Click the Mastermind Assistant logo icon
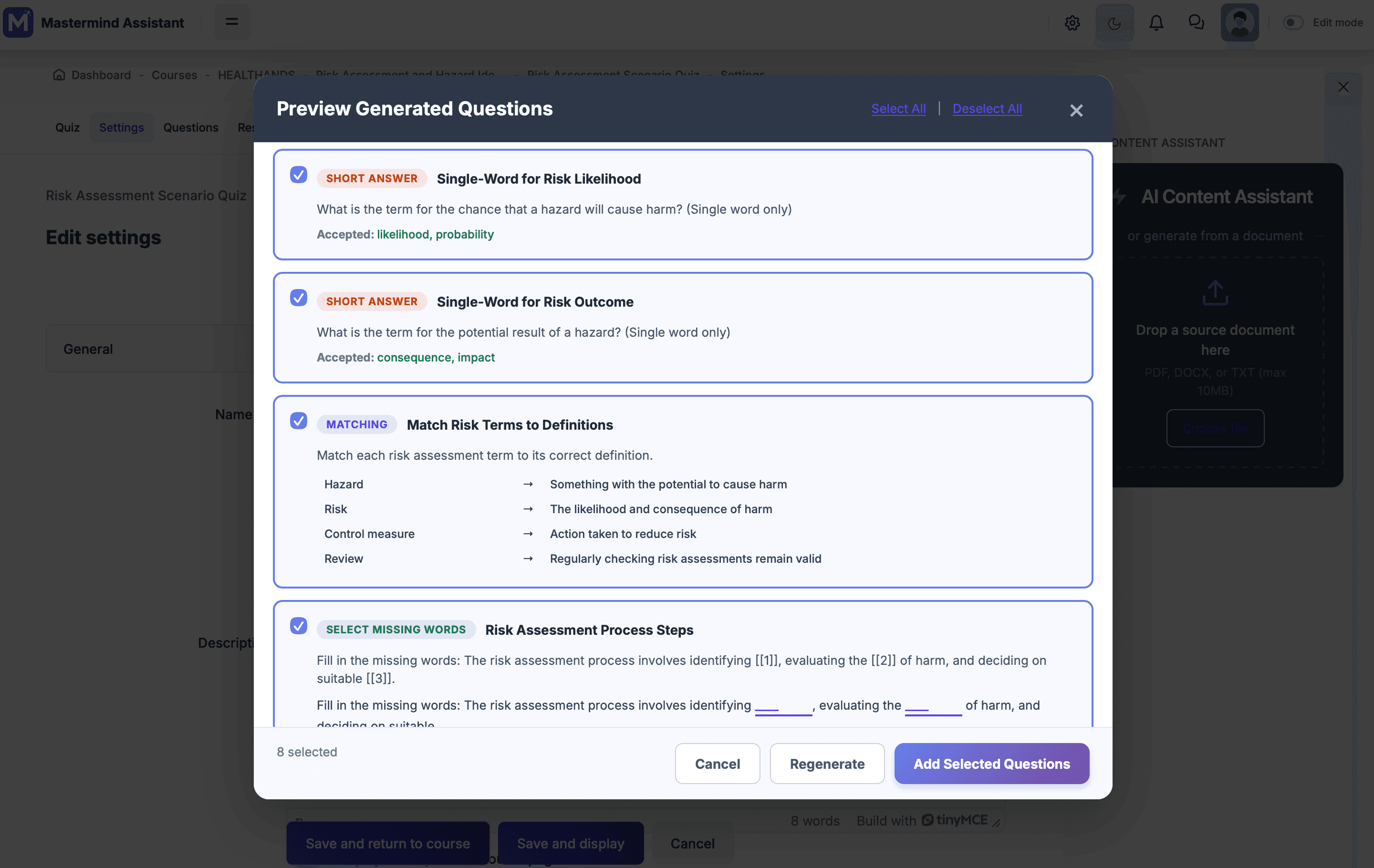Screen dimensions: 1374x868 coord(18,22)
